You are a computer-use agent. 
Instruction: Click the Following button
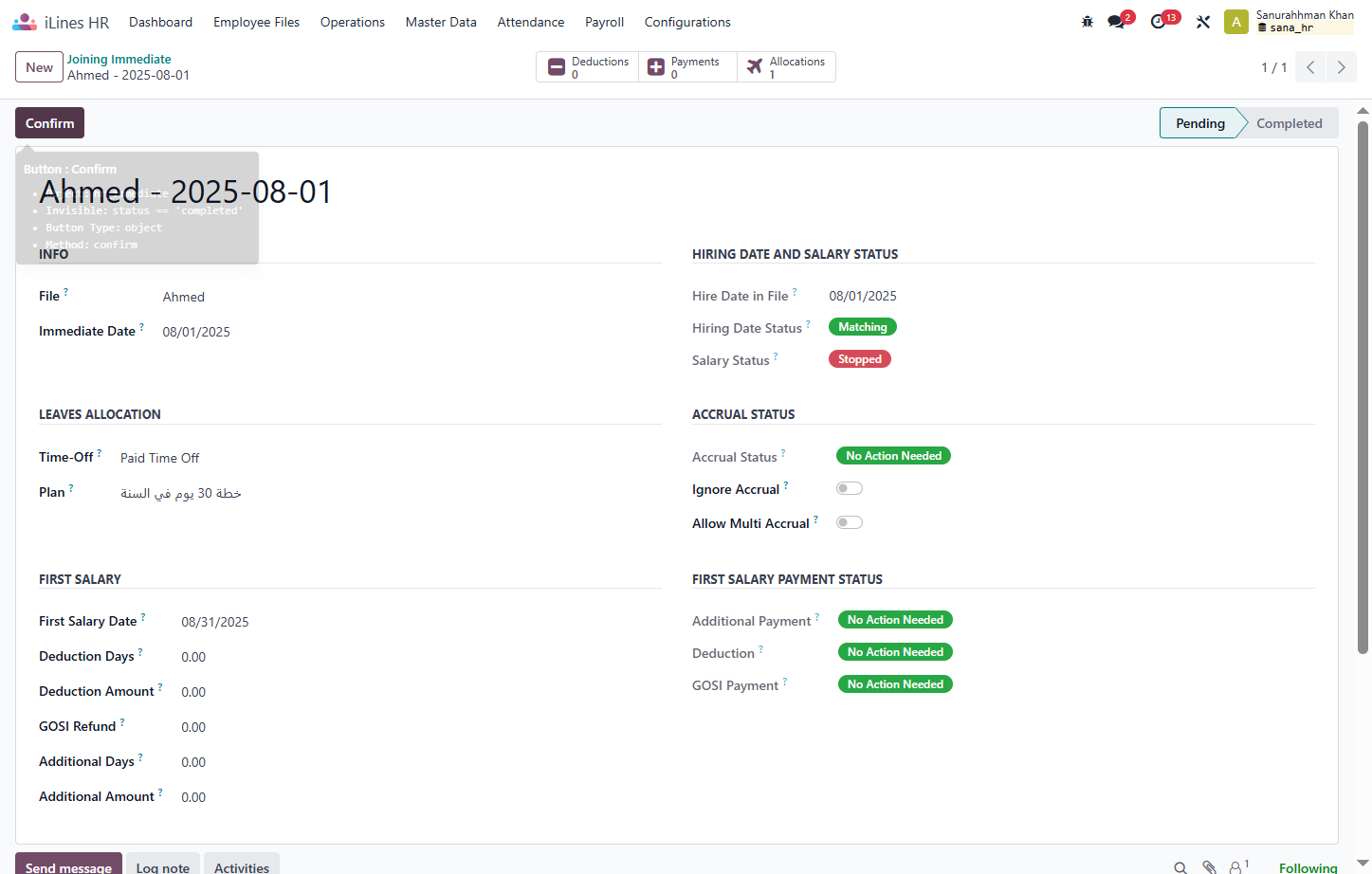1308,867
